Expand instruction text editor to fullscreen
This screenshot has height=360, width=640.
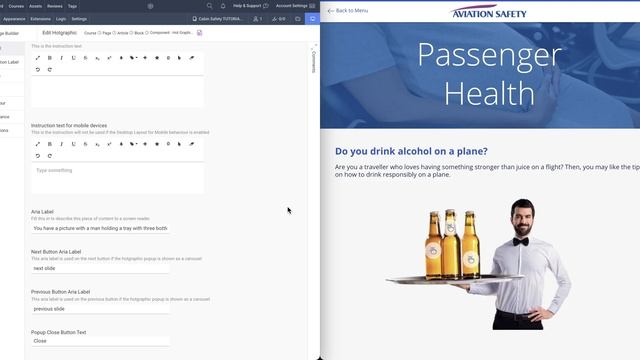(x=38, y=58)
